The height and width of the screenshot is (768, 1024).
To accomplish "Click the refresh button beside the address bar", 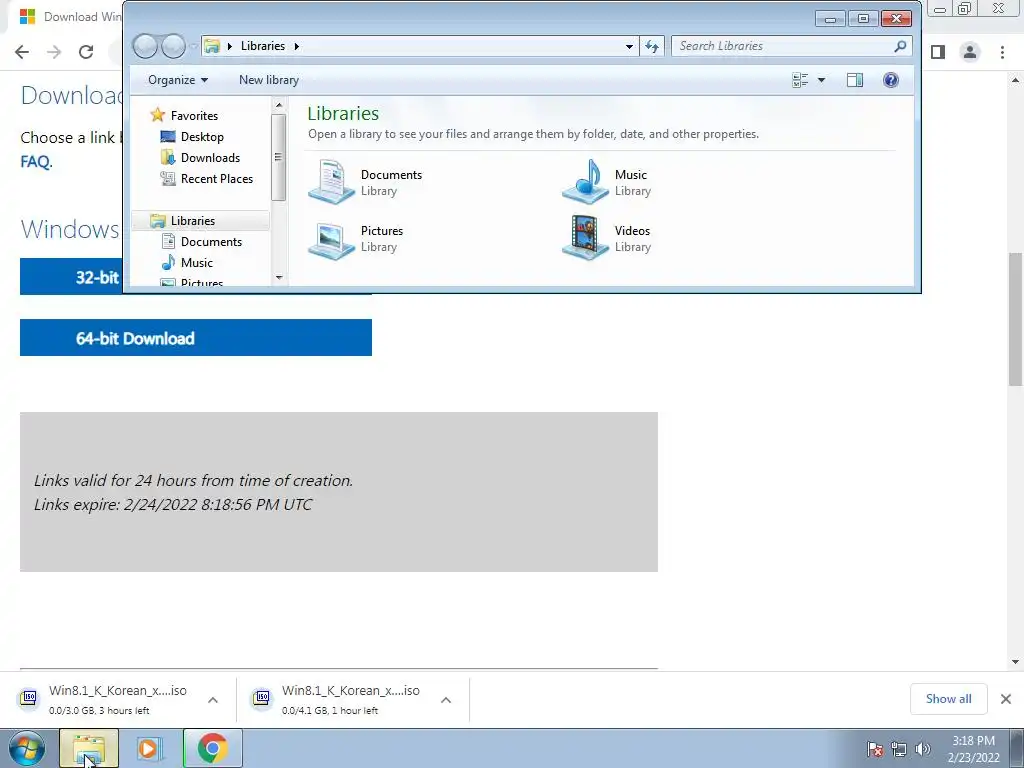I will 652,46.
